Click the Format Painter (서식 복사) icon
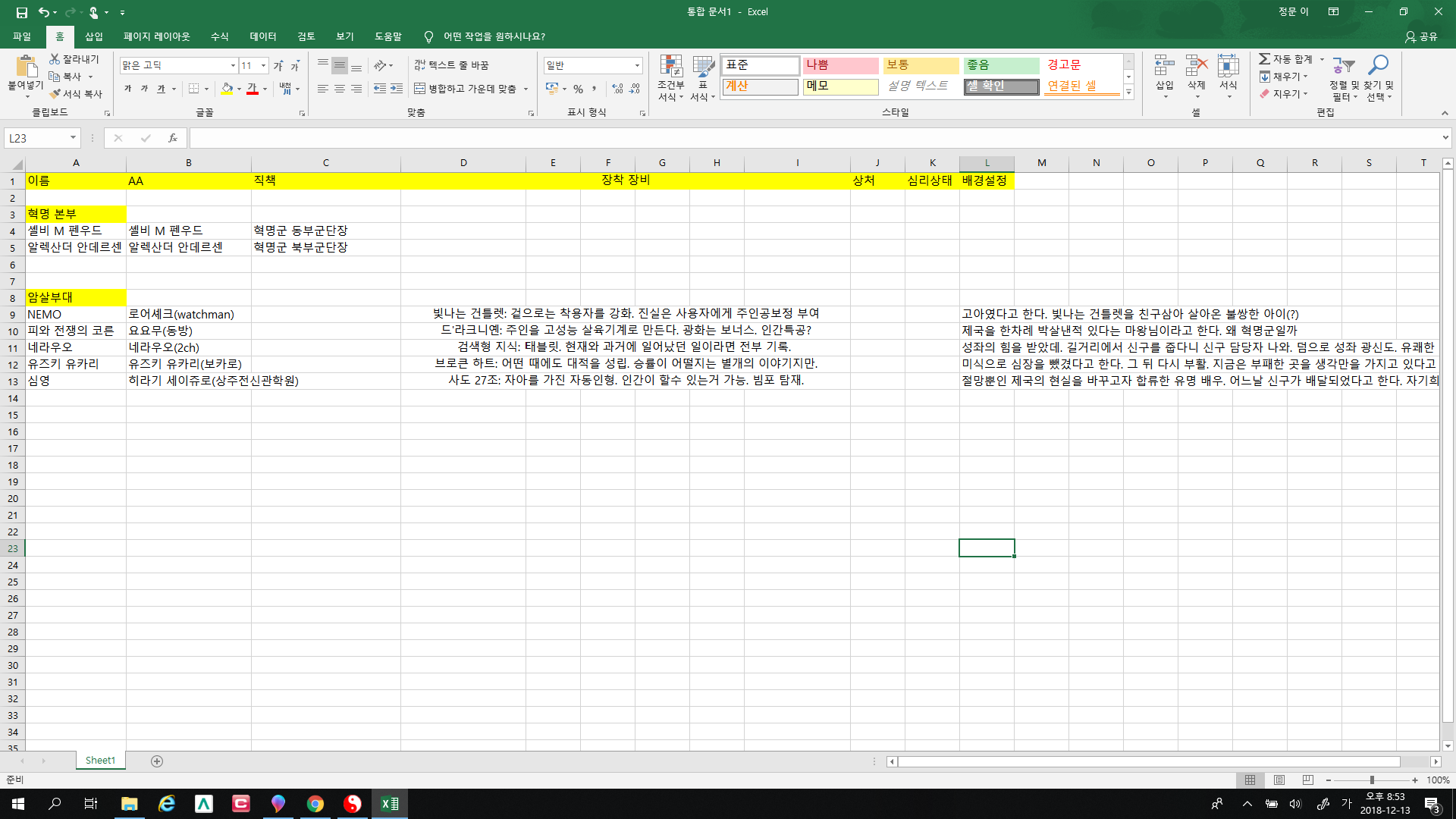This screenshot has height=819, width=1456. pos(55,94)
